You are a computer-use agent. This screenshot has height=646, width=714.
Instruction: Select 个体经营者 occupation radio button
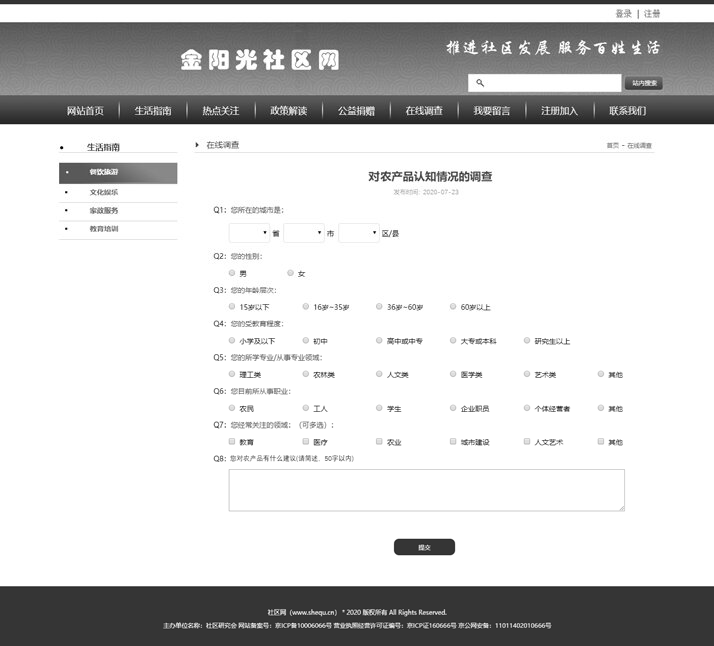point(526,407)
